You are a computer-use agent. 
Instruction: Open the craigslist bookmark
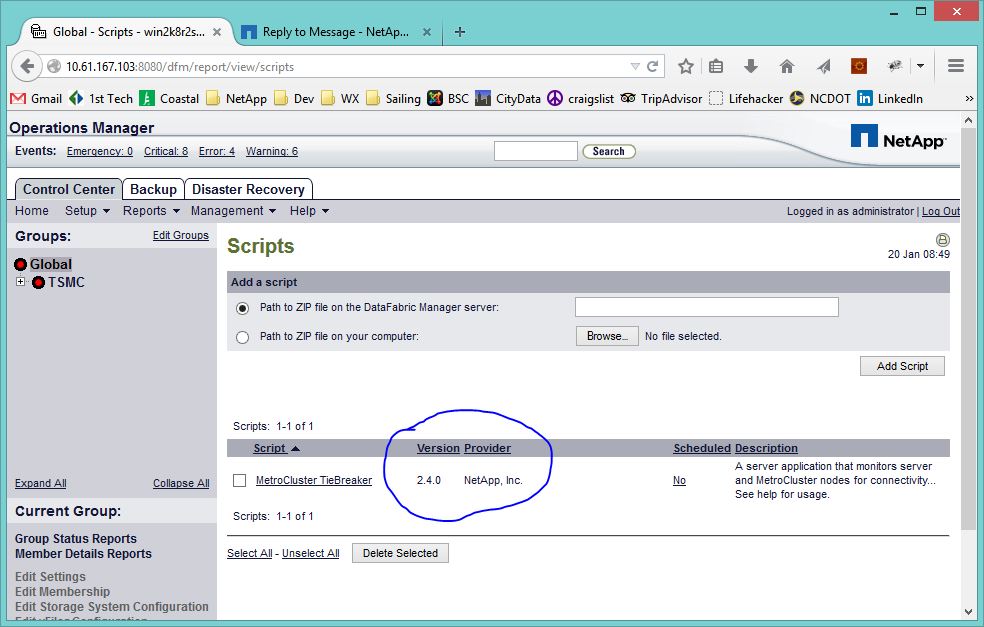[580, 99]
